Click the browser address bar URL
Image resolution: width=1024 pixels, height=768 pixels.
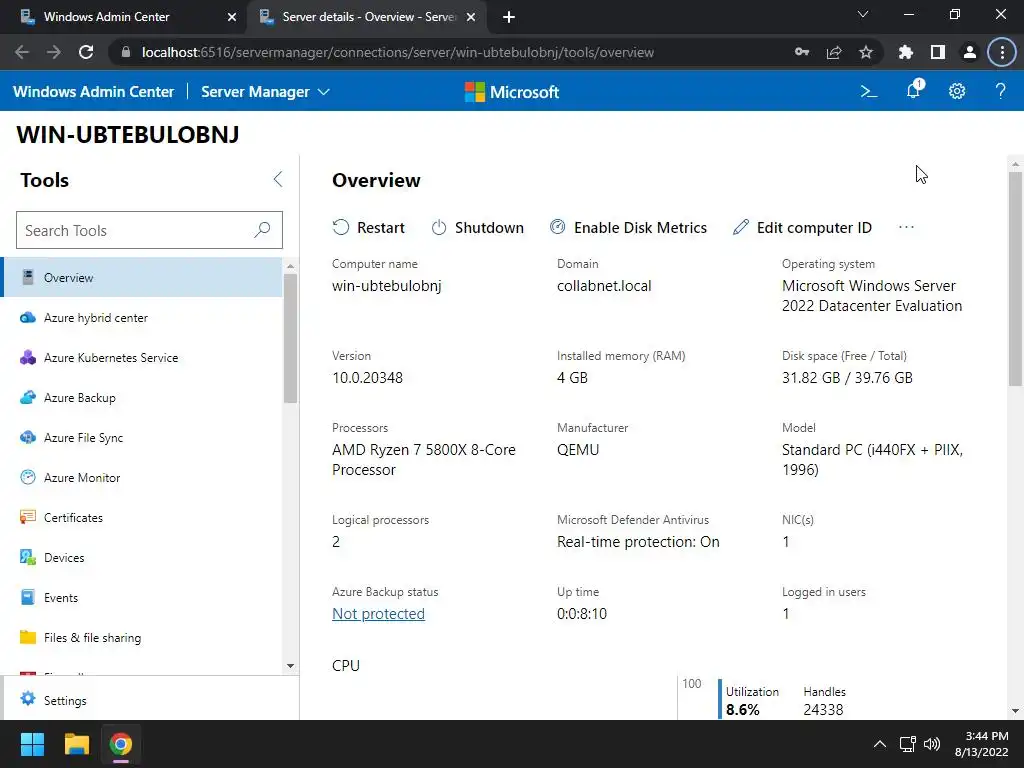click(397, 52)
